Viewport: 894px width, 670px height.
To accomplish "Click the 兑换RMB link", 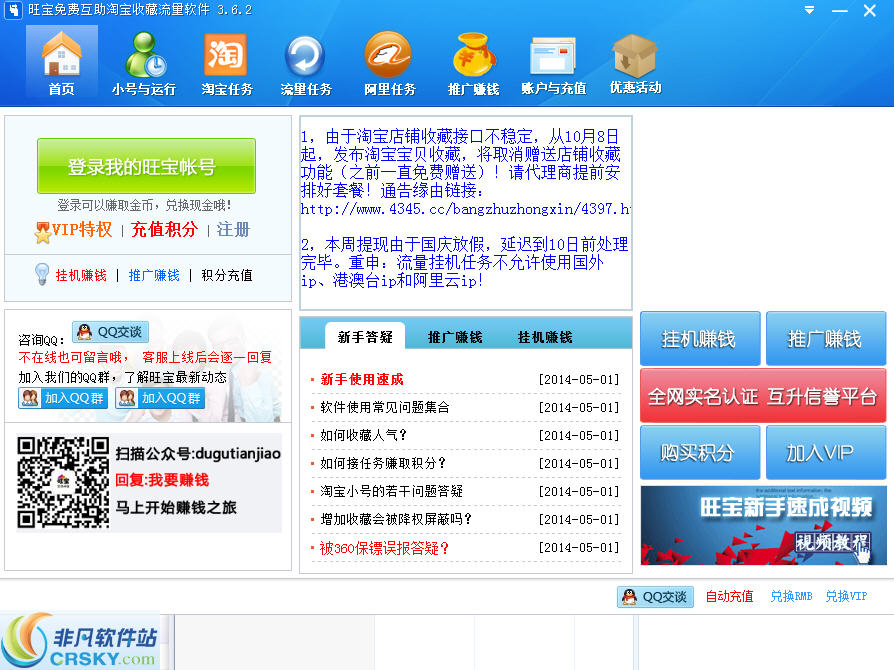I will click(791, 596).
